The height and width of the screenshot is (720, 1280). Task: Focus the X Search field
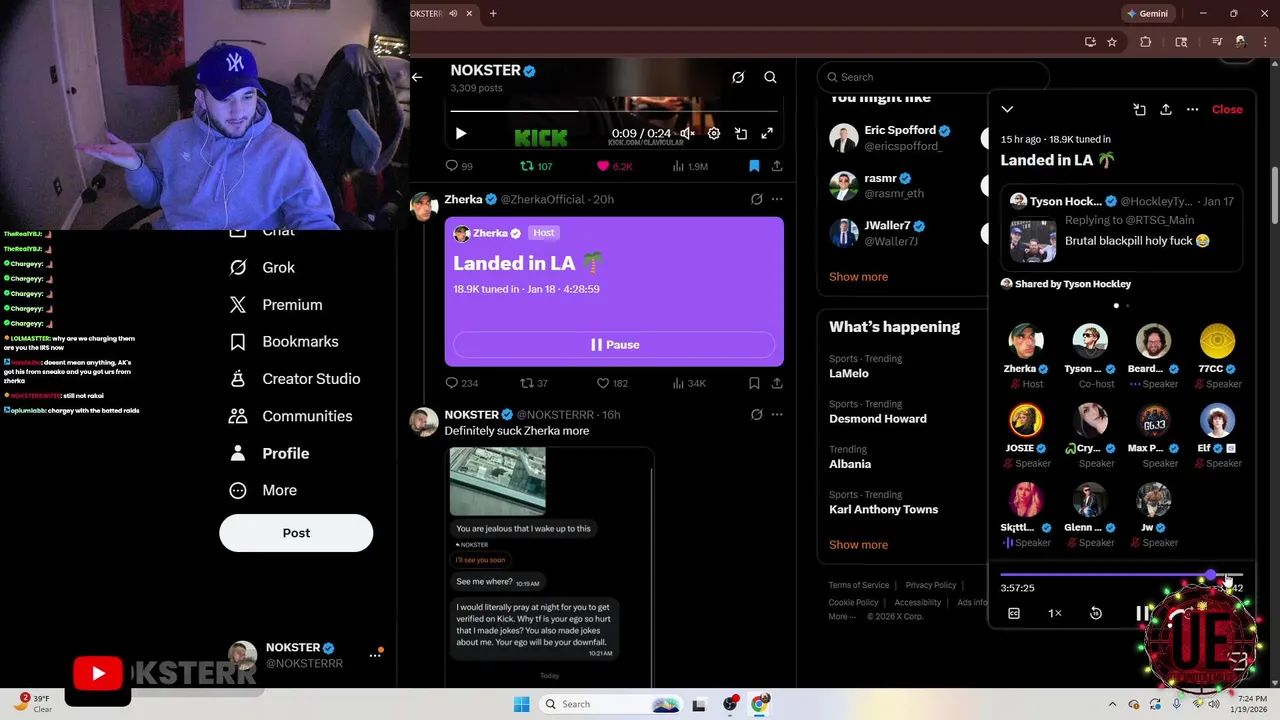click(x=933, y=77)
